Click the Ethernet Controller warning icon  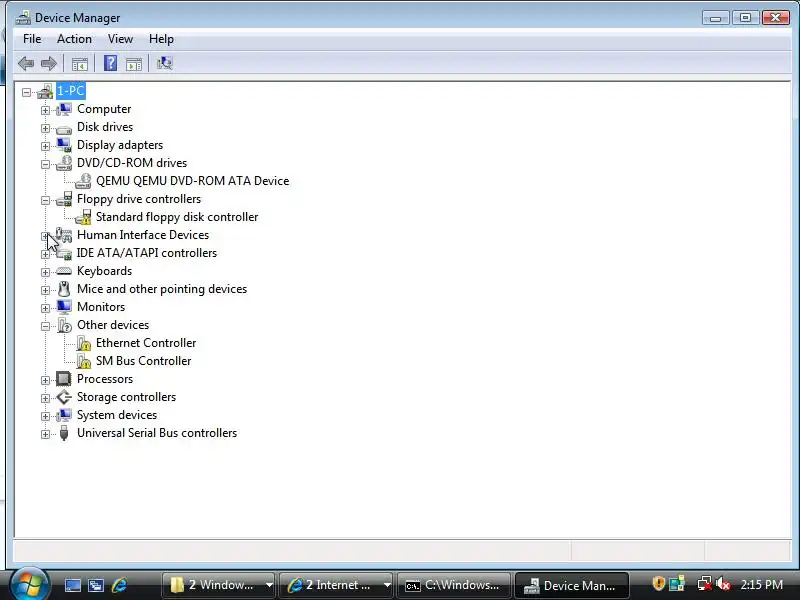tap(83, 343)
